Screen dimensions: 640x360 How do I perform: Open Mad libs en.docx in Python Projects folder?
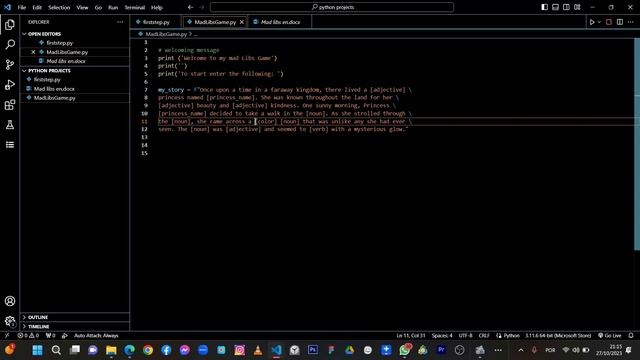pos(75,89)
